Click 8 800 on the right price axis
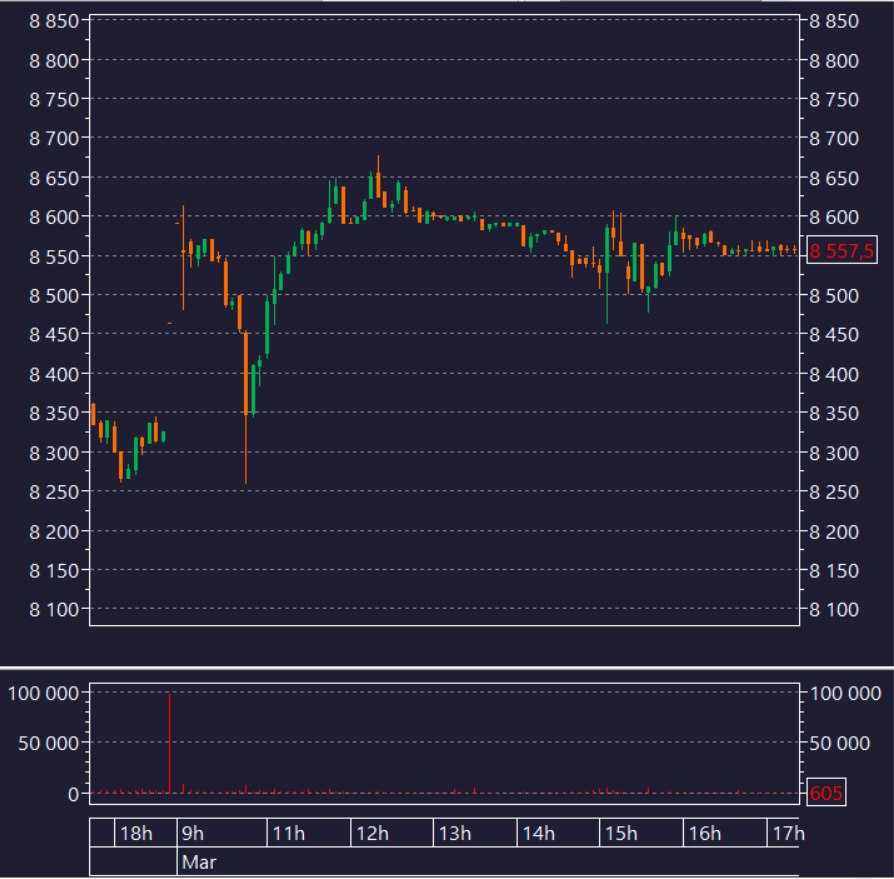 [834, 60]
